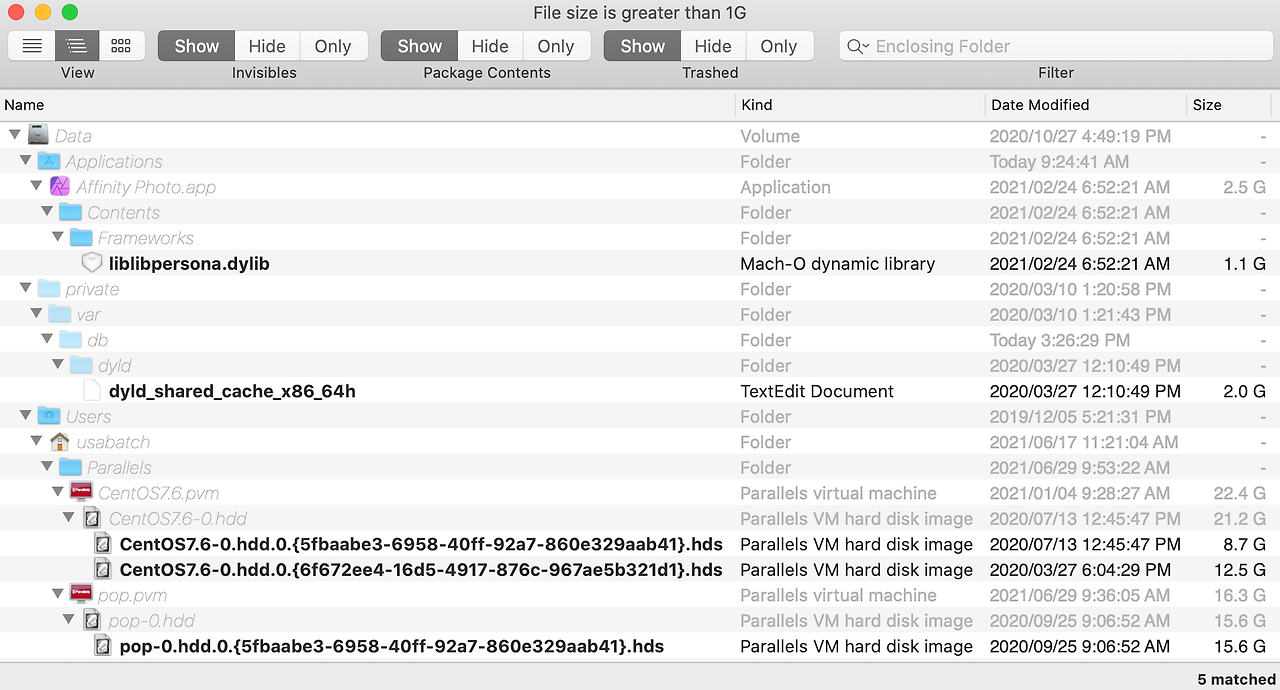Select pop-0.hdd.0 hds file name
Screen dimensions: 1280x690
(x=392, y=646)
